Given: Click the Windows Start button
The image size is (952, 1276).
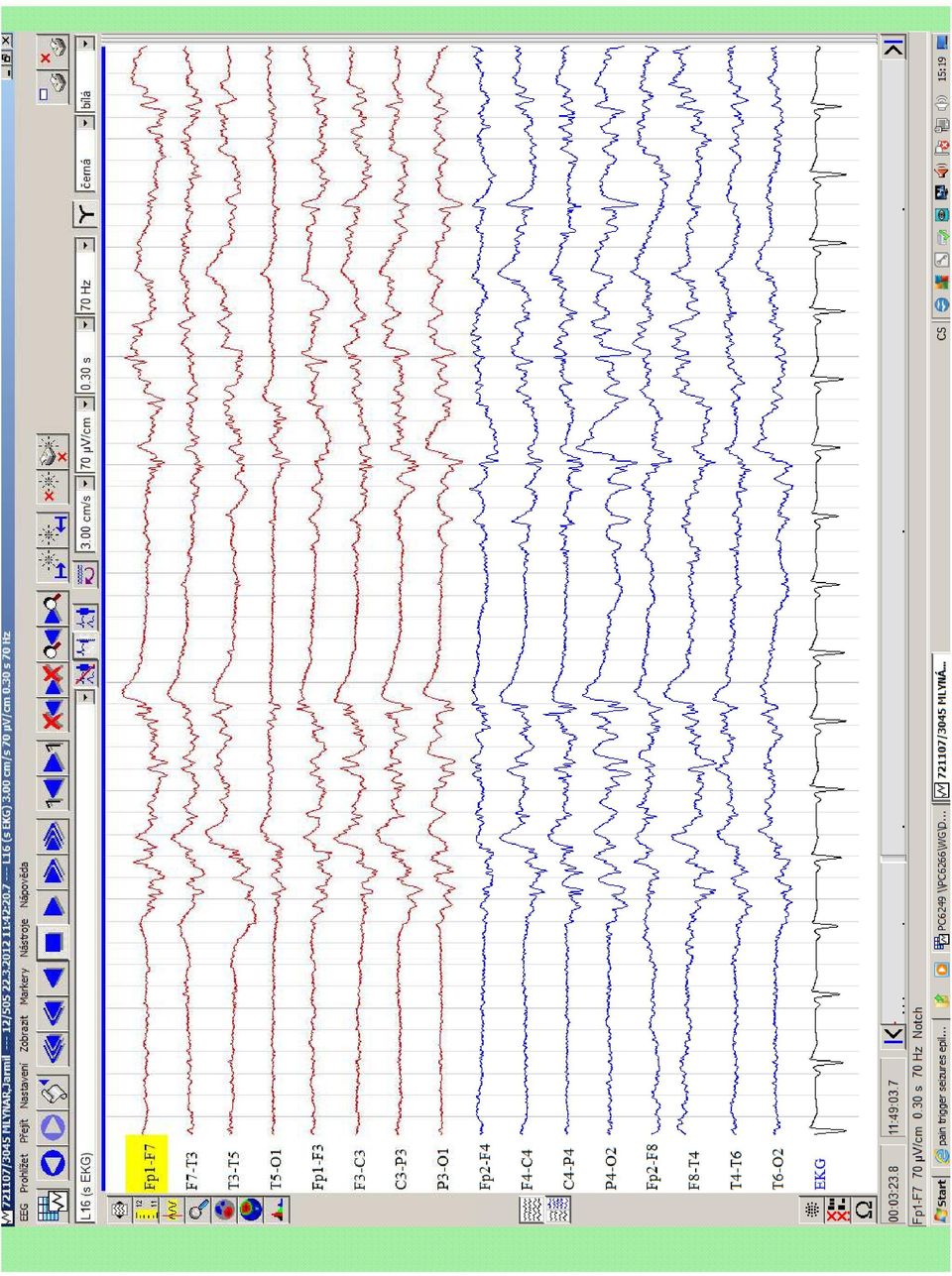Looking at the screenshot, I should click(941, 1202).
